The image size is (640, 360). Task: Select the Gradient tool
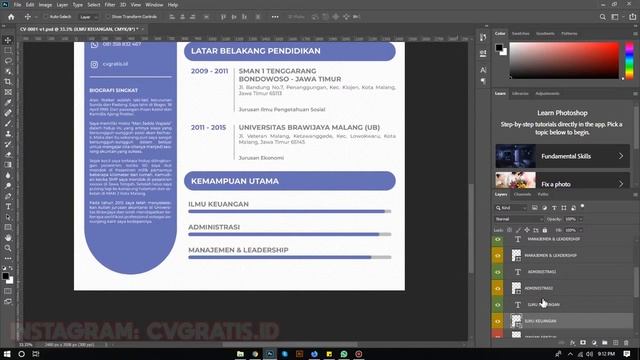tap(8, 165)
